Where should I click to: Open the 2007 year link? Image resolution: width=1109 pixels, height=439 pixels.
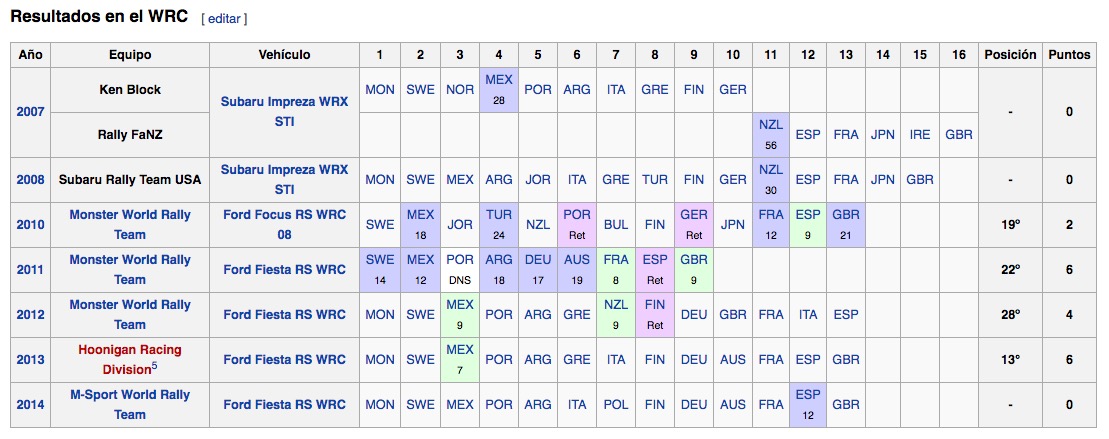(x=30, y=112)
